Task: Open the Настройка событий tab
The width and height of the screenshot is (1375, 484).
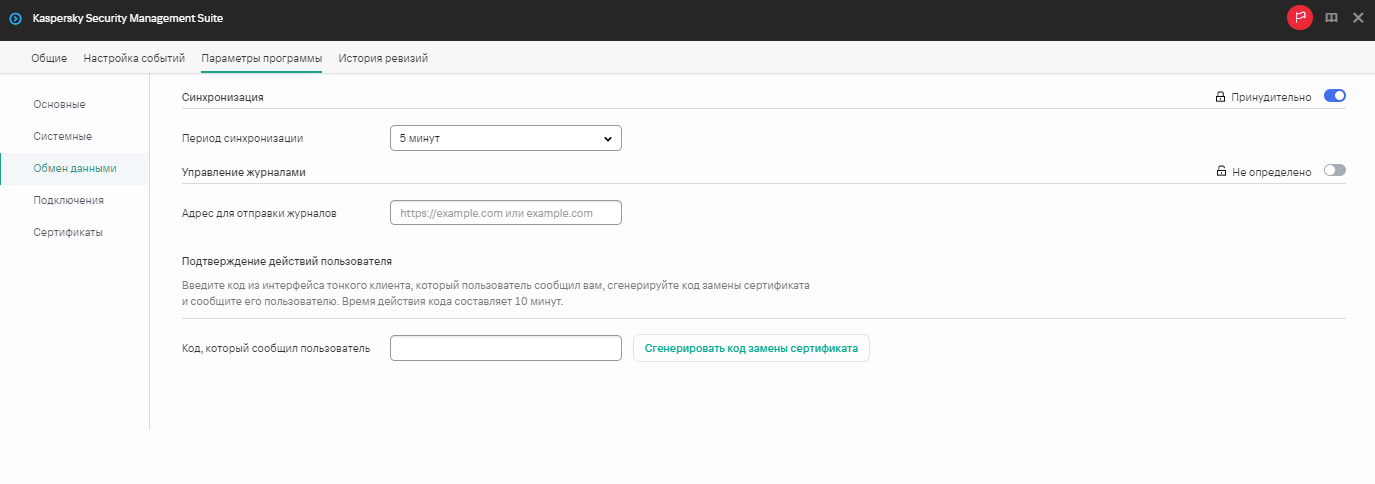Action: coord(134,58)
